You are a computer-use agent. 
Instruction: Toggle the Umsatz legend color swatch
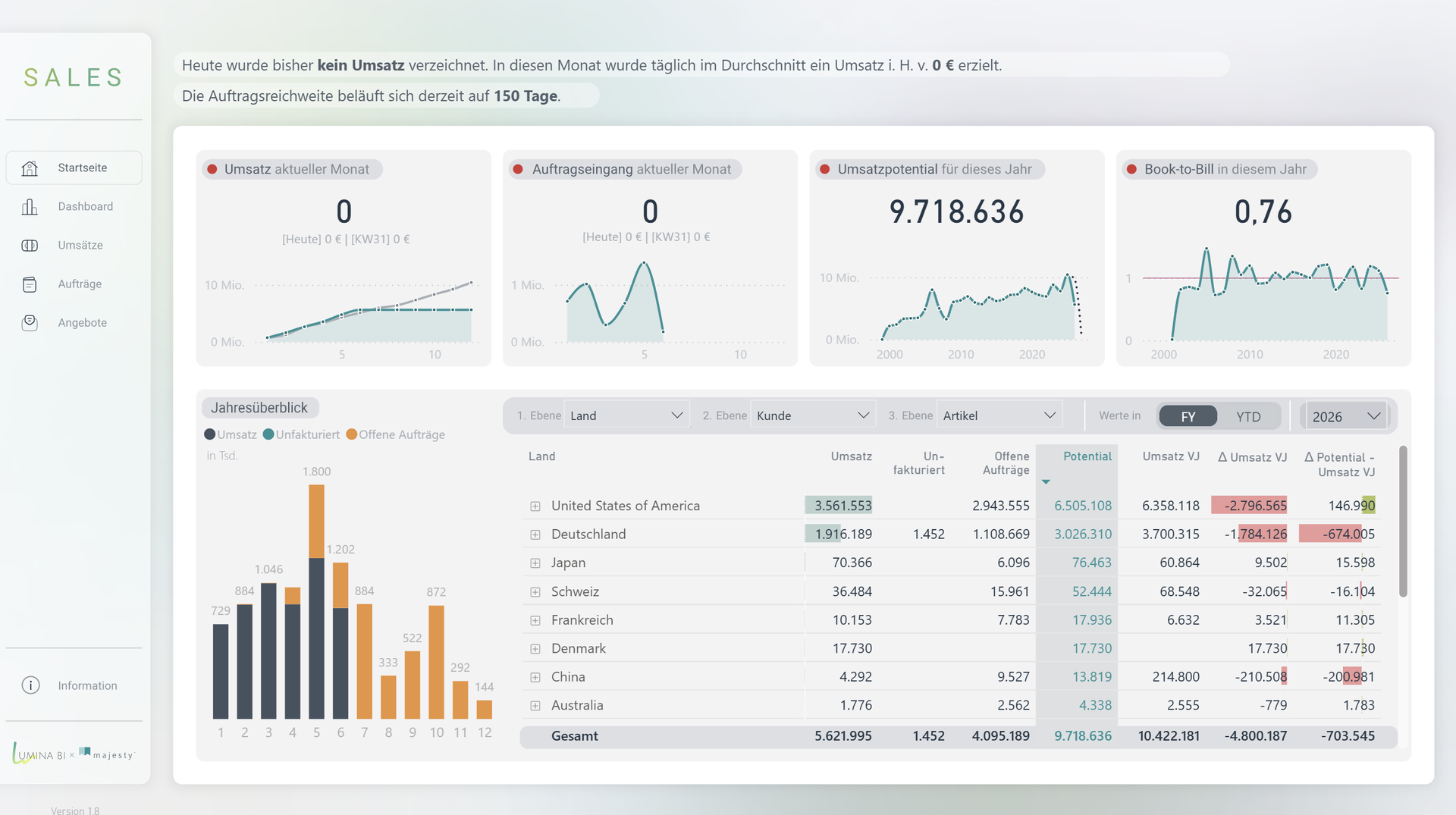point(210,434)
